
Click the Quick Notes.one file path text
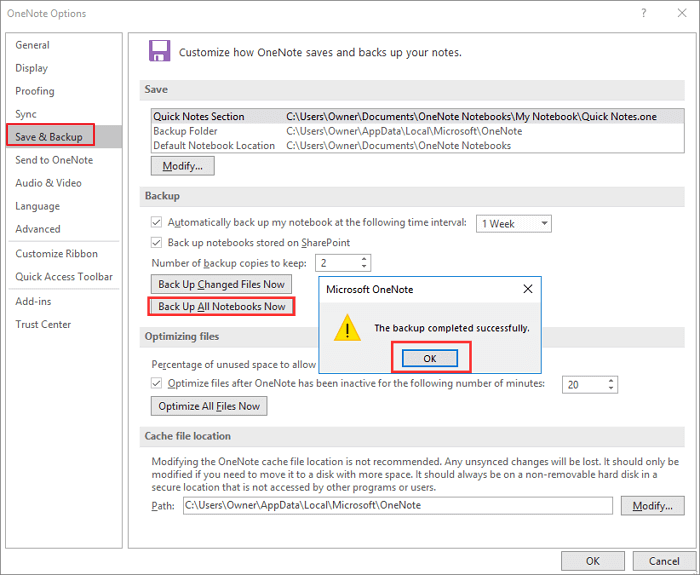(x=471, y=117)
